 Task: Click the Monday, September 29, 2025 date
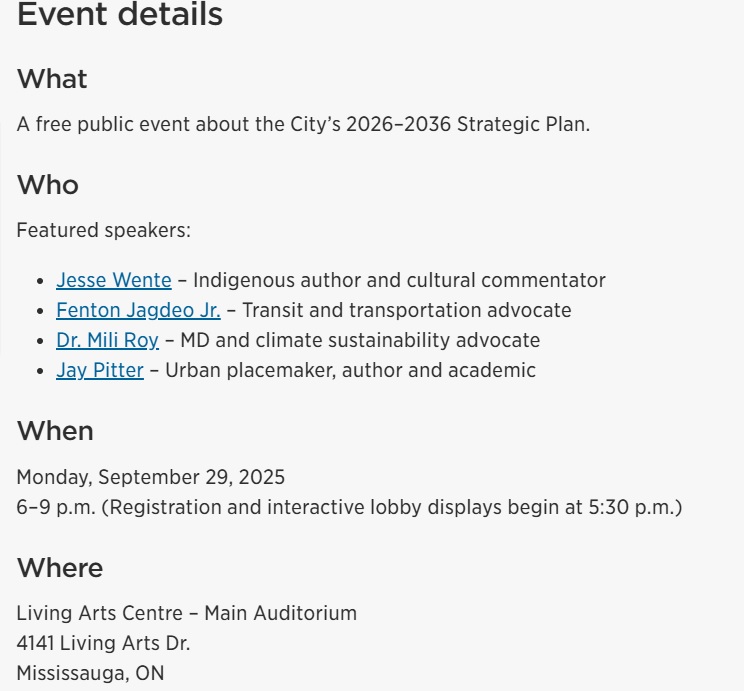pos(150,477)
